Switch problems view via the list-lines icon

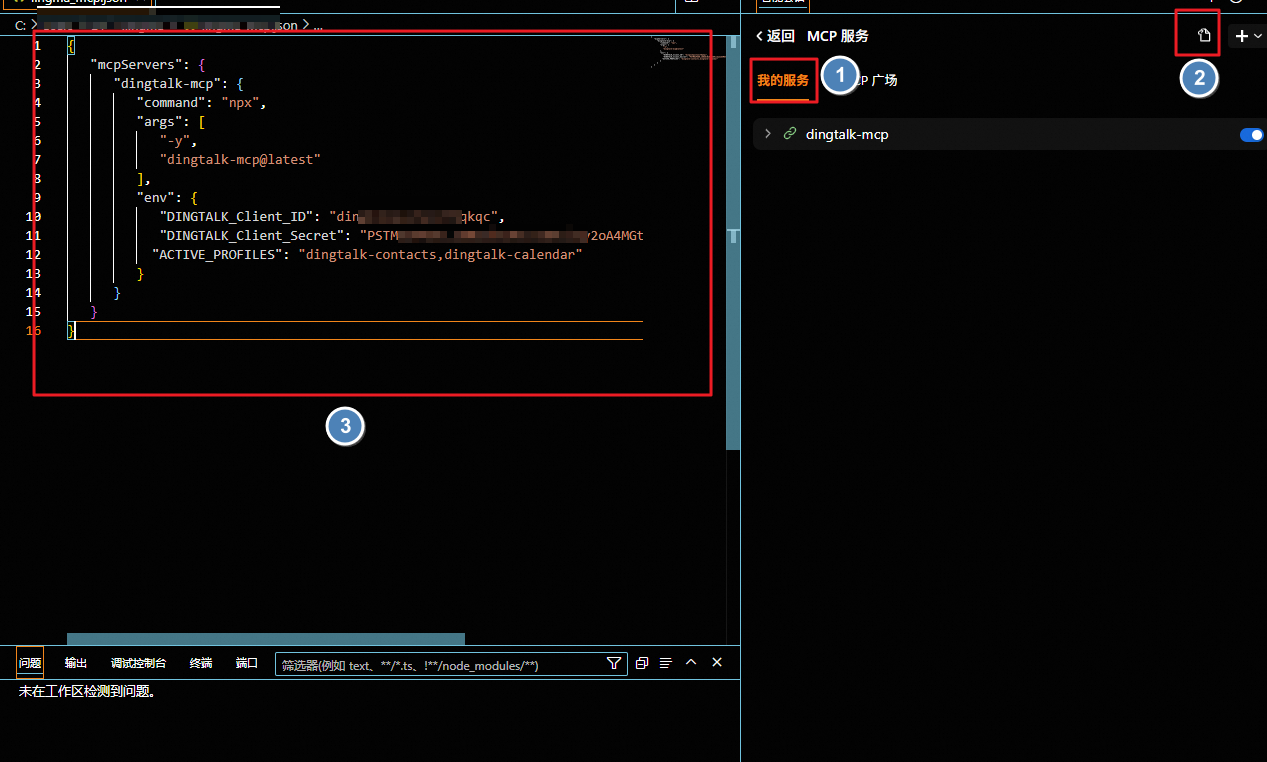coord(665,663)
